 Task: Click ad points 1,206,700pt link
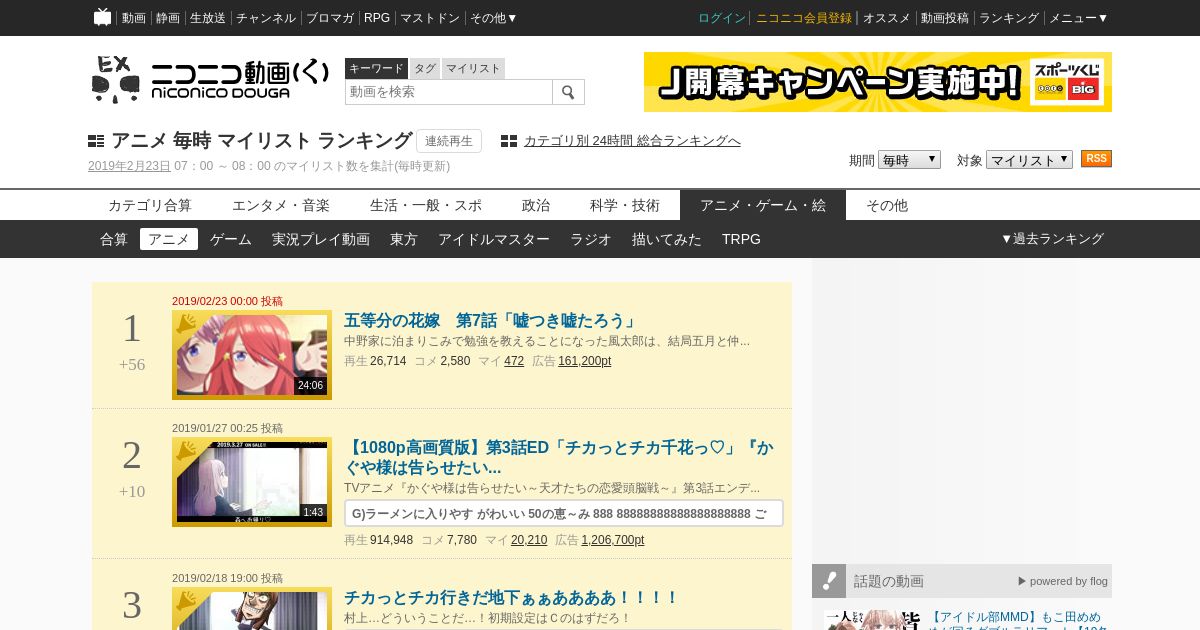613,540
